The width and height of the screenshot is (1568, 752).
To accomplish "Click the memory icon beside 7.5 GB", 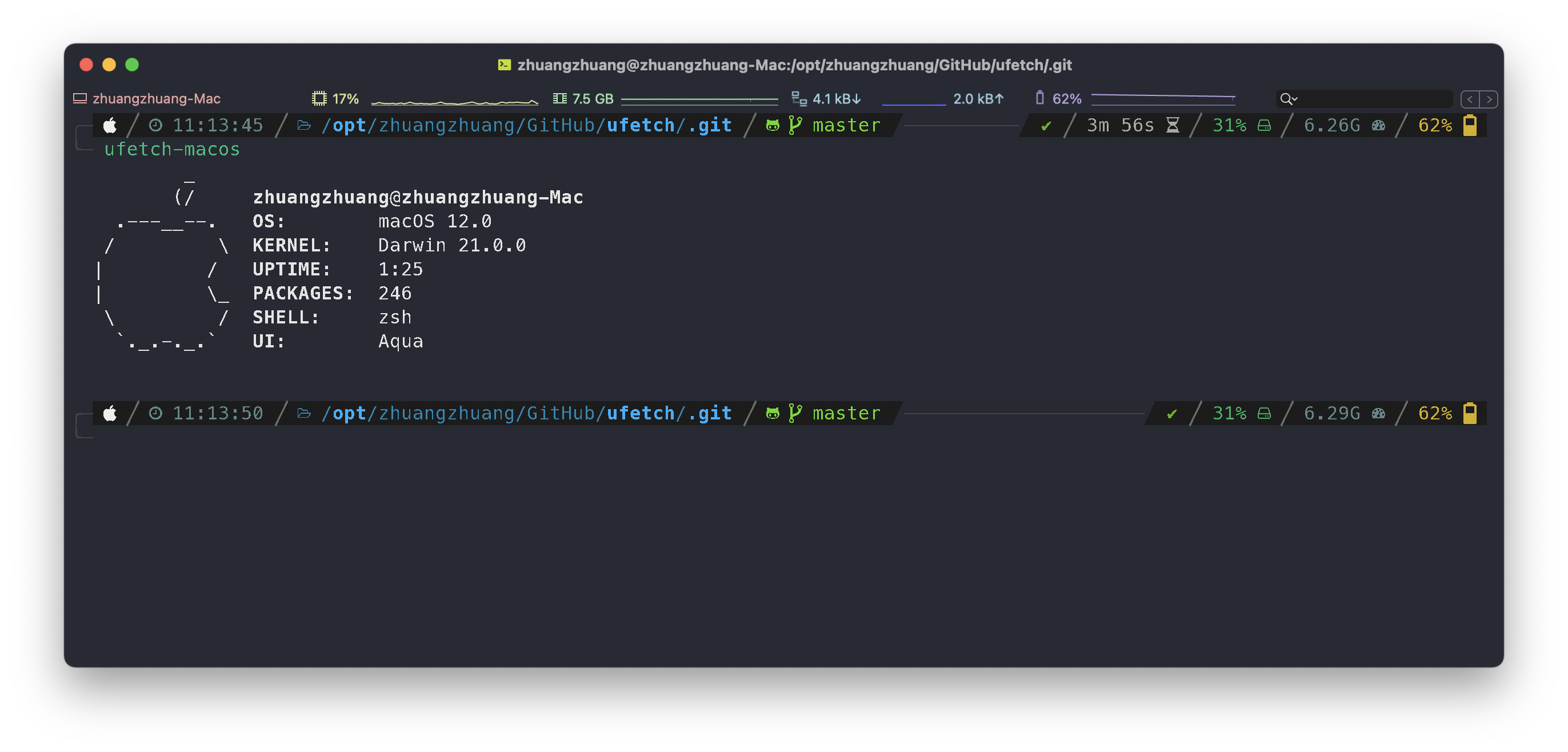I will pyautogui.click(x=559, y=99).
